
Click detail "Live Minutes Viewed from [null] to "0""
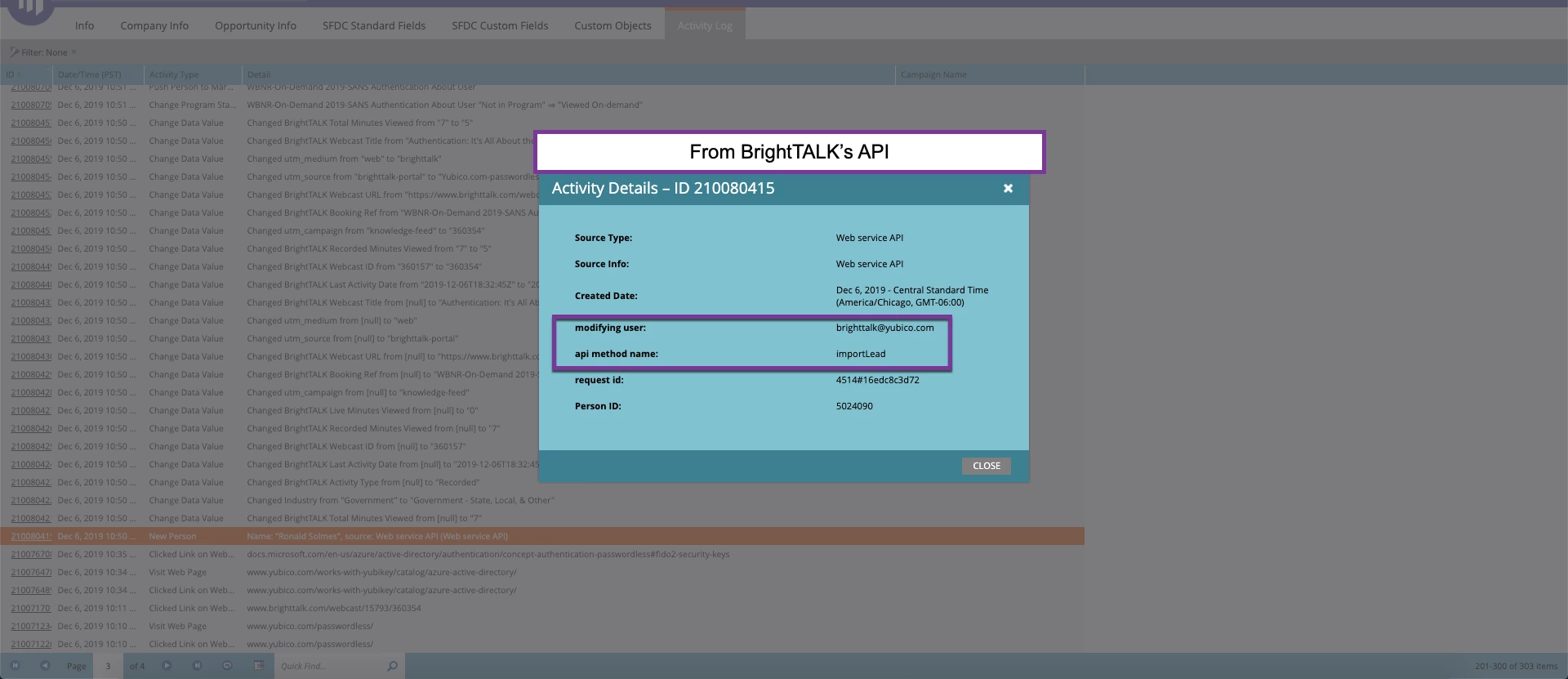[363, 410]
